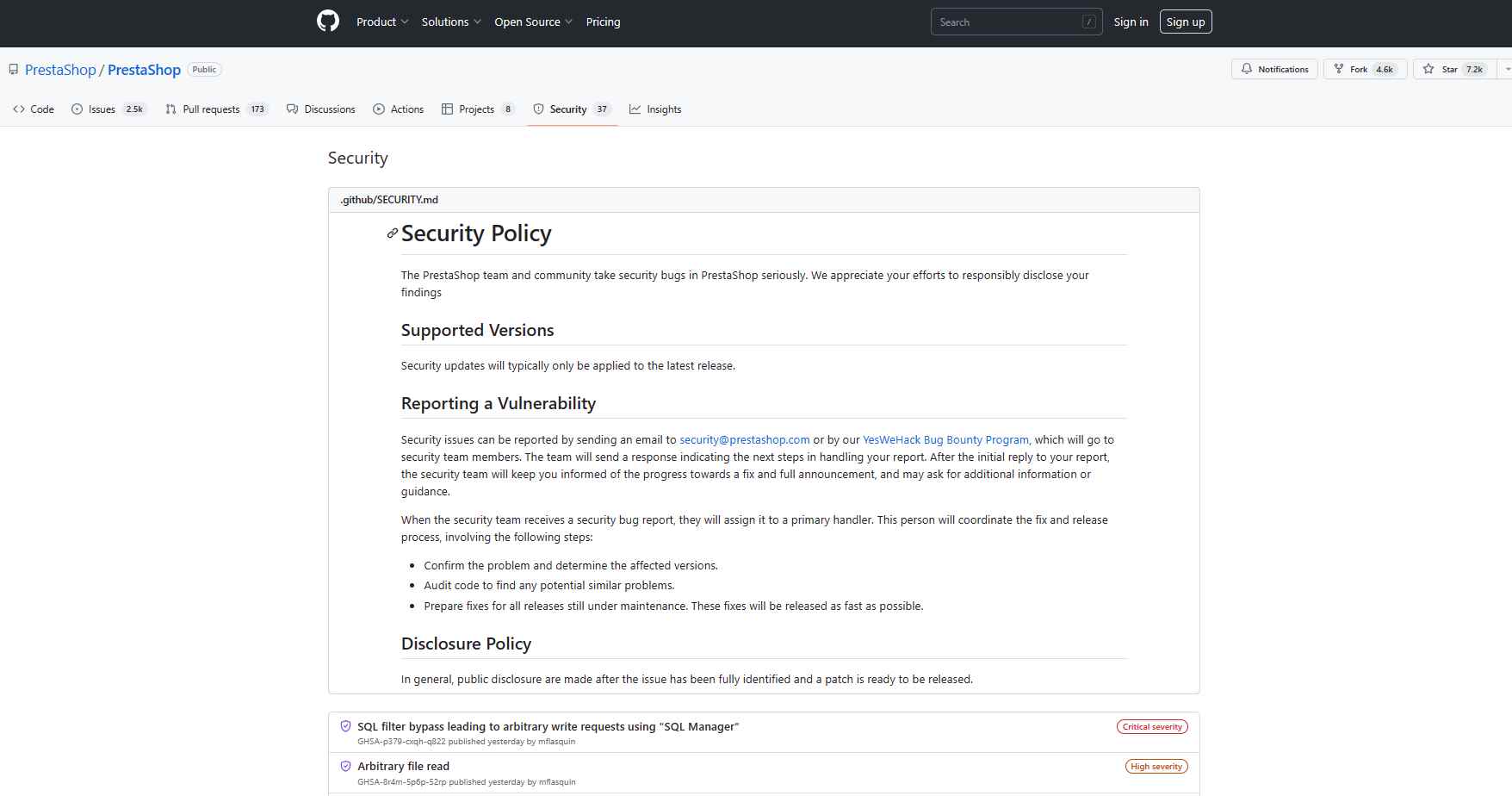Image resolution: width=1512 pixels, height=796 pixels.
Task: Open the Product dropdown menu
Action: (x=382, y=22)
